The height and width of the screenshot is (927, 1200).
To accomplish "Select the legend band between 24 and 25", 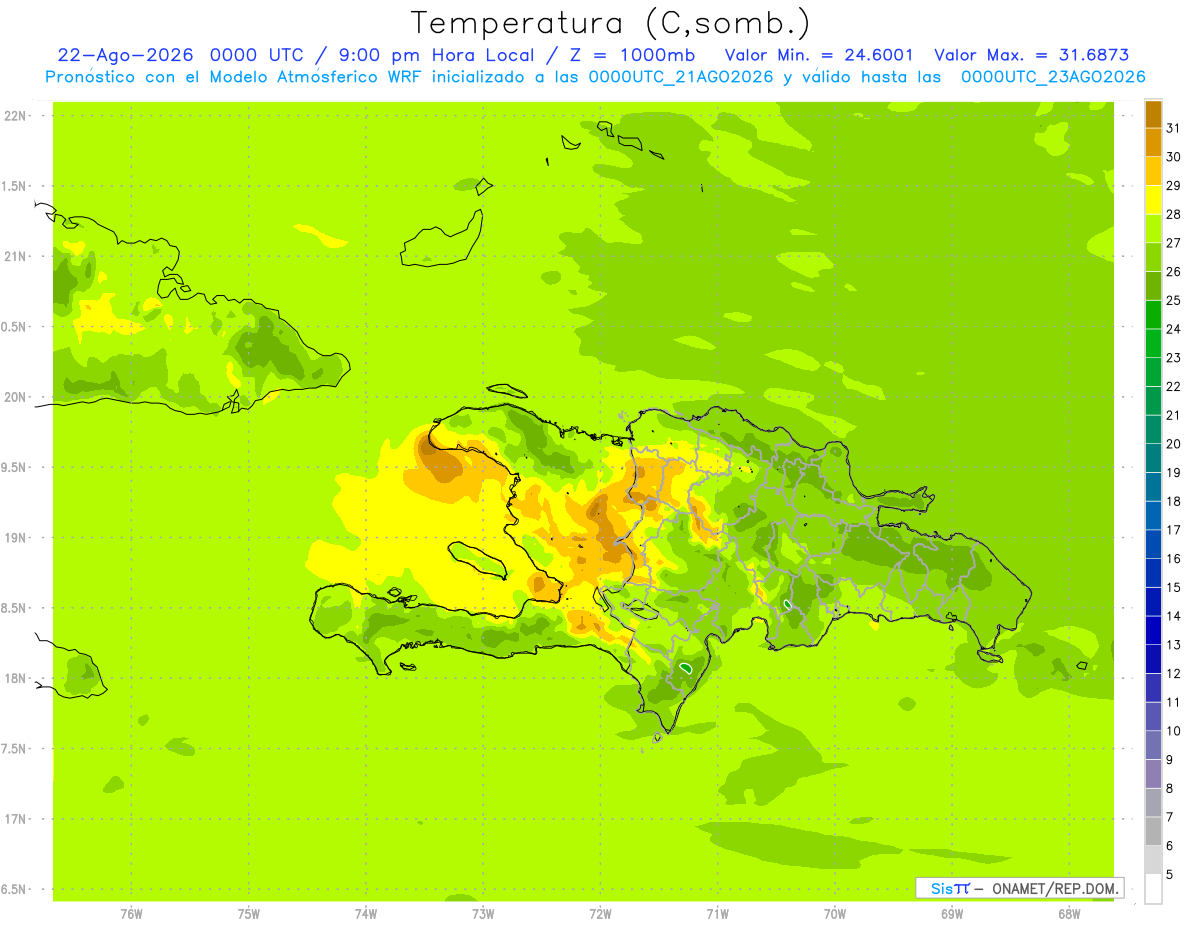I will click(1153, 315).
